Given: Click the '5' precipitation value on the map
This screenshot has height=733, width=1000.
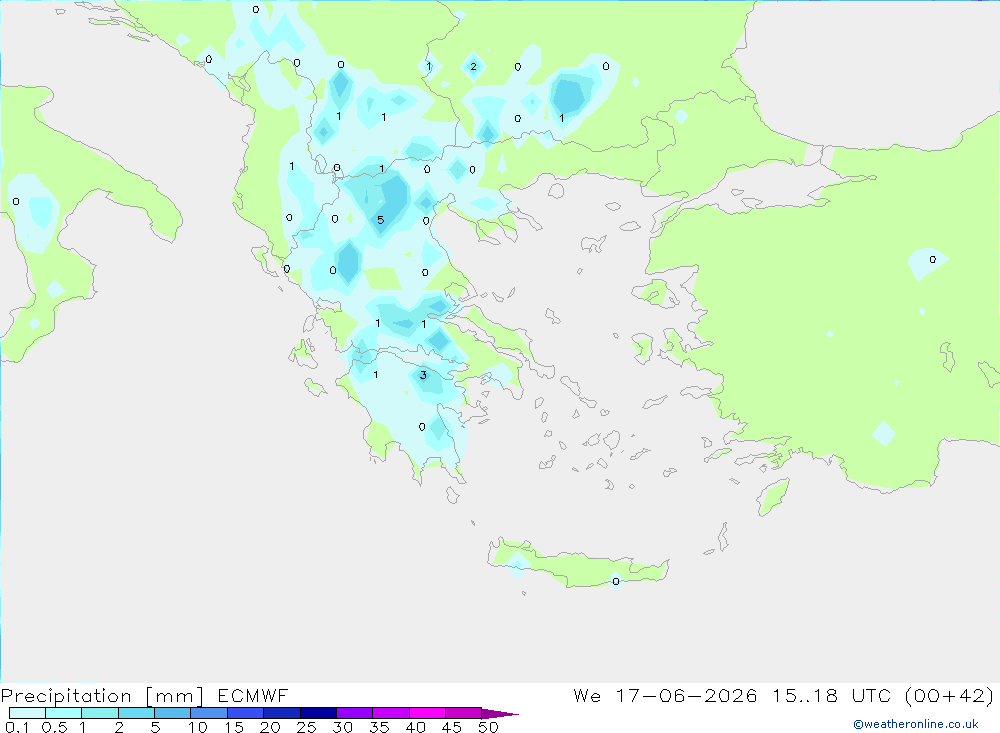Looking at the screenshot, I should (381, 220).
